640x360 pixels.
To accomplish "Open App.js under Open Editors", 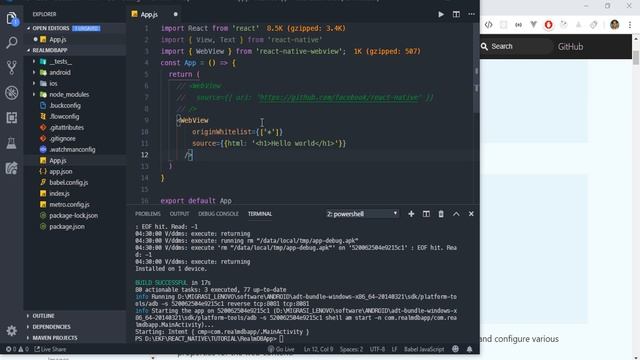I will (75, 40).
